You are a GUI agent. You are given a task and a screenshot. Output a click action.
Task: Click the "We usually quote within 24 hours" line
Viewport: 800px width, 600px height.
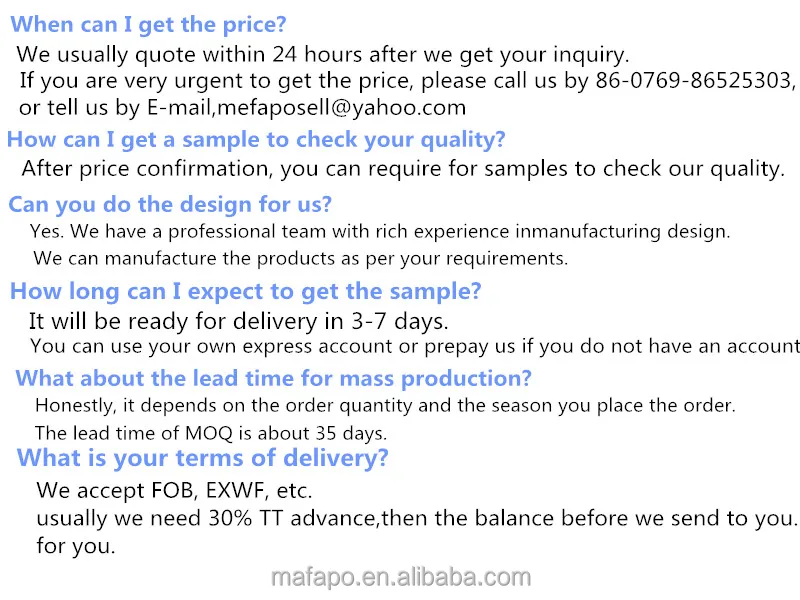coord(322,55)
